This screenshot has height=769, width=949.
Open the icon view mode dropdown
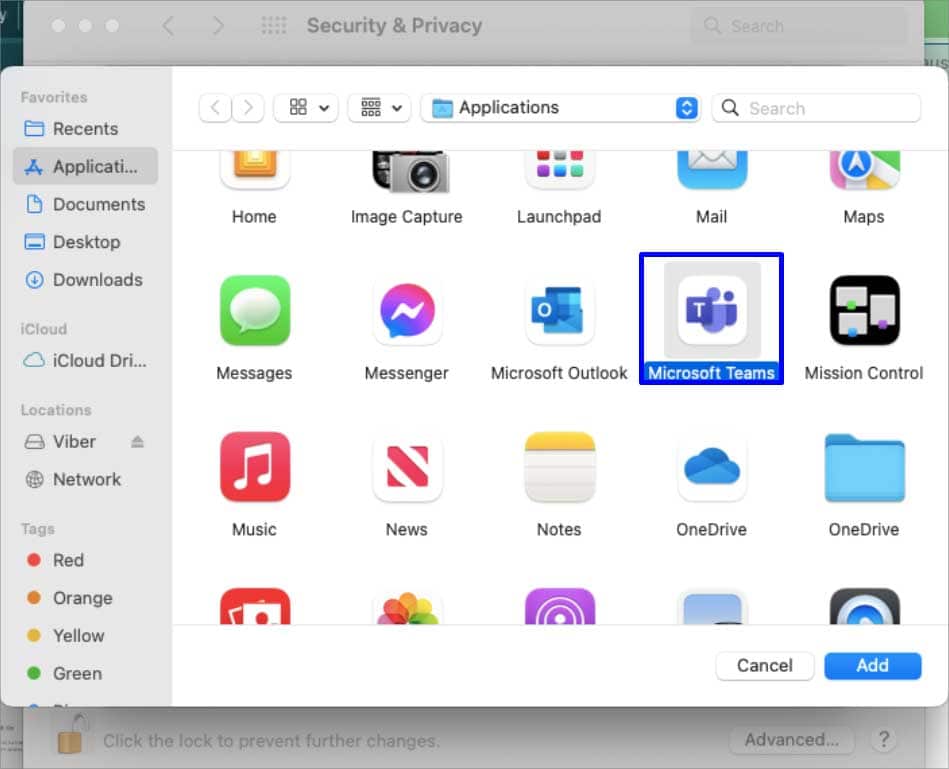(x=306, y=108)
